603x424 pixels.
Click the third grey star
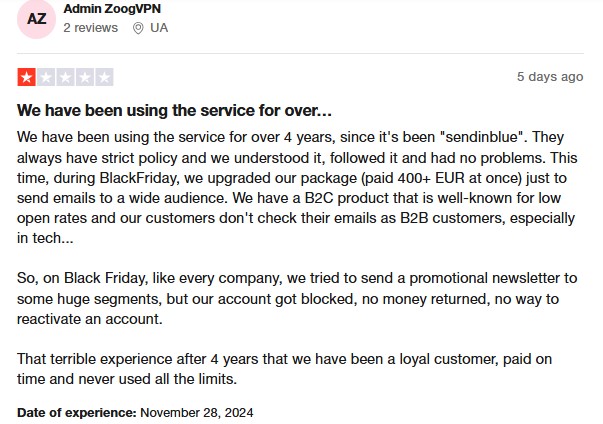coord(65,77)
